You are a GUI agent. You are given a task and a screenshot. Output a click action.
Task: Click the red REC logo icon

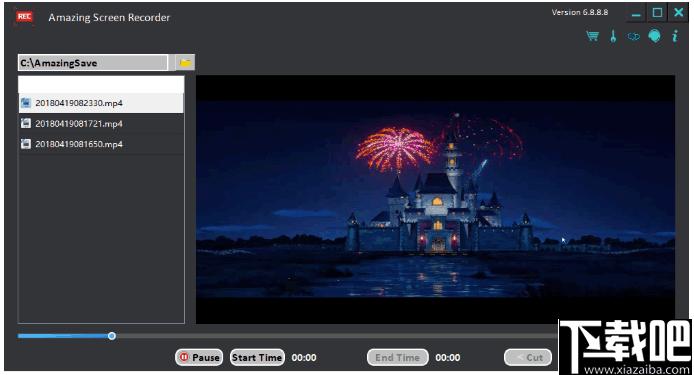[x=24, y=17]
